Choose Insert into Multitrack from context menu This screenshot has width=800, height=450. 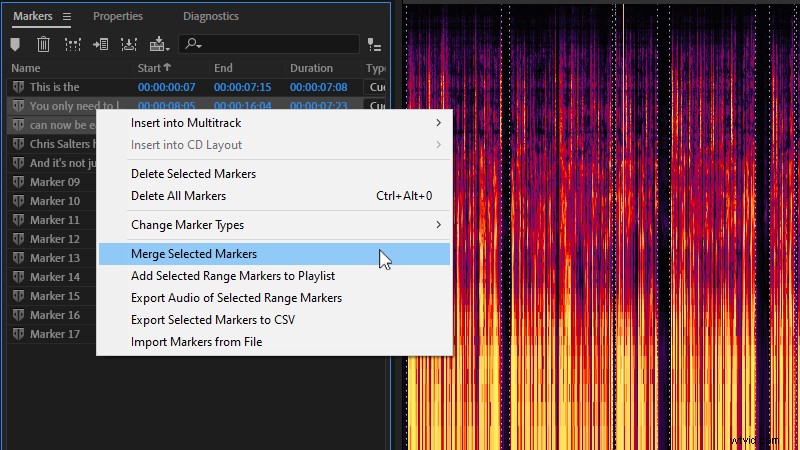coord(274,123)
